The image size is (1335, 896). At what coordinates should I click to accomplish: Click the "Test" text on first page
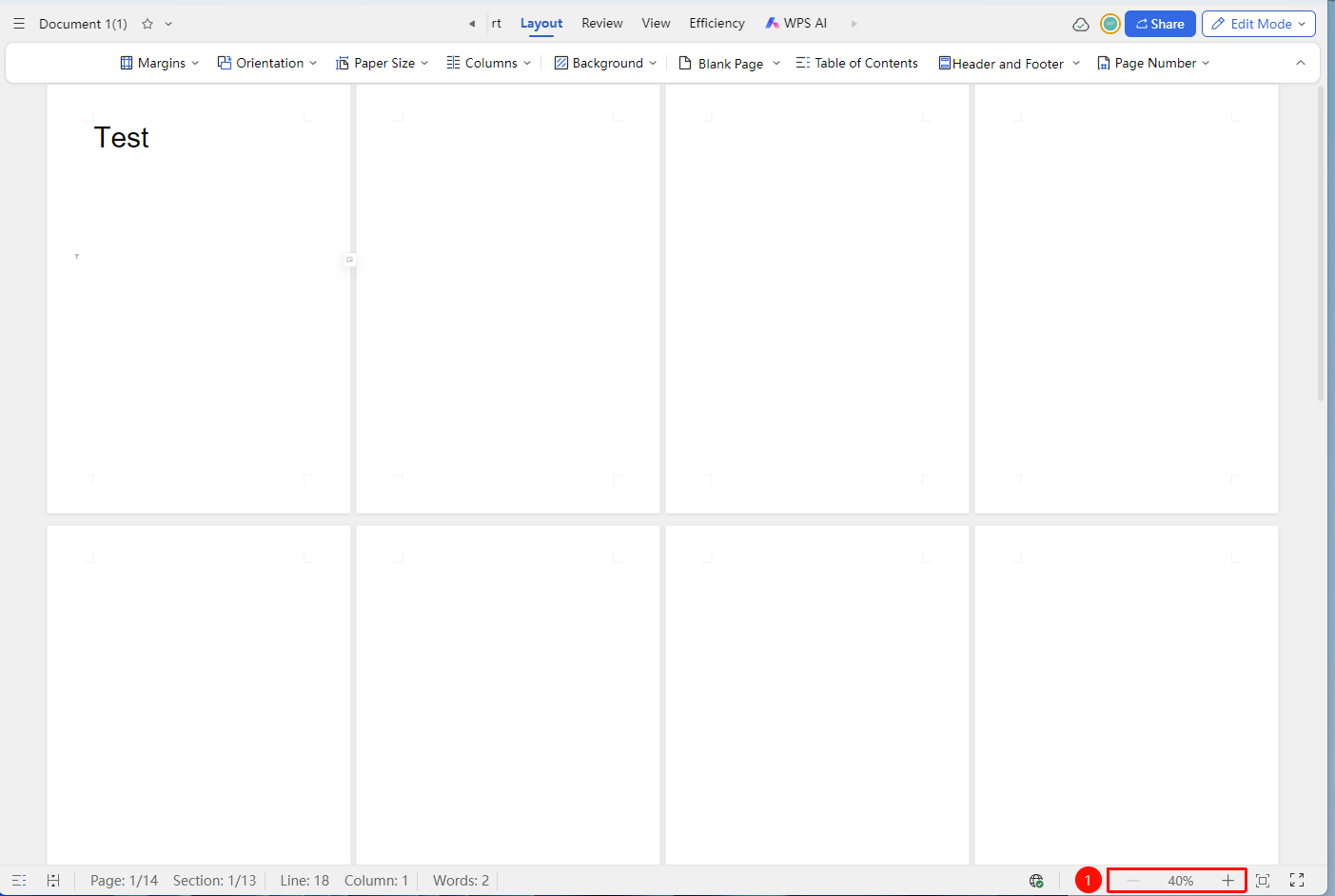click(x=122, y=138)
